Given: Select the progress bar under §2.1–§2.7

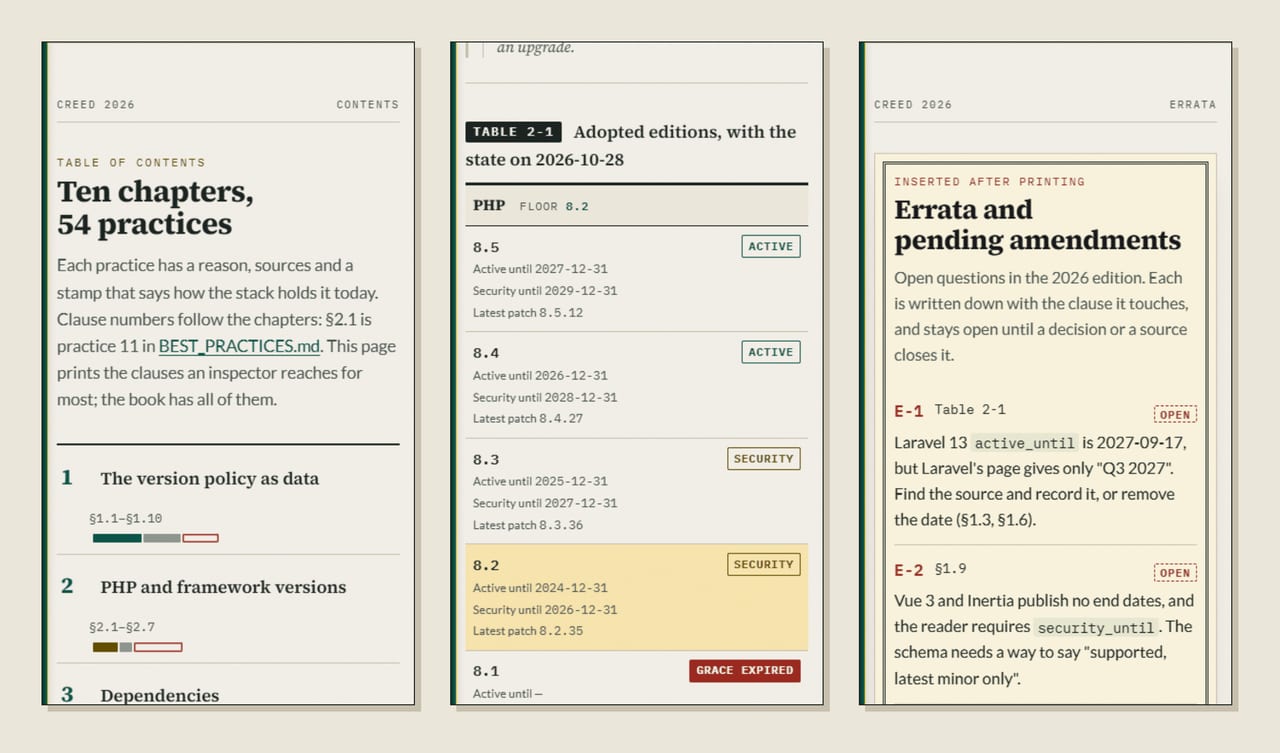Looking at the screenshot, I should (137, 647).
